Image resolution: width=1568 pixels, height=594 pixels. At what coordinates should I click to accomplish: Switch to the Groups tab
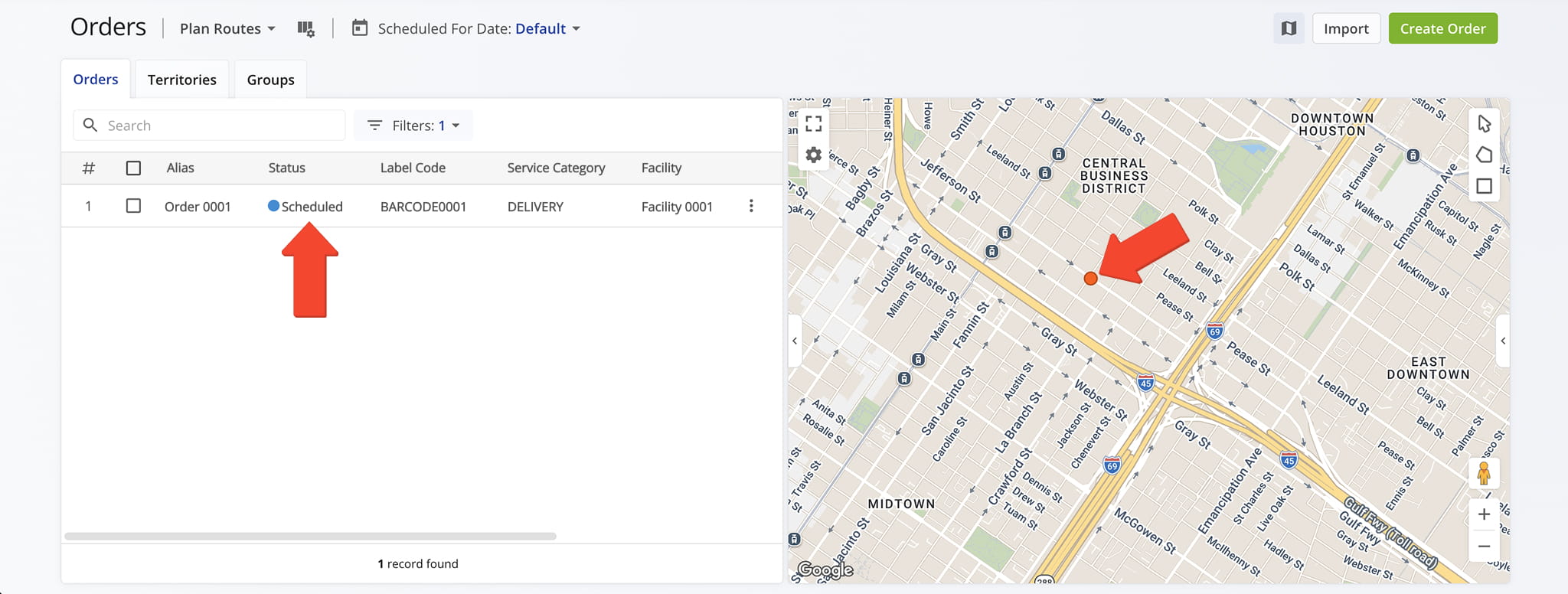click(270, 80)
